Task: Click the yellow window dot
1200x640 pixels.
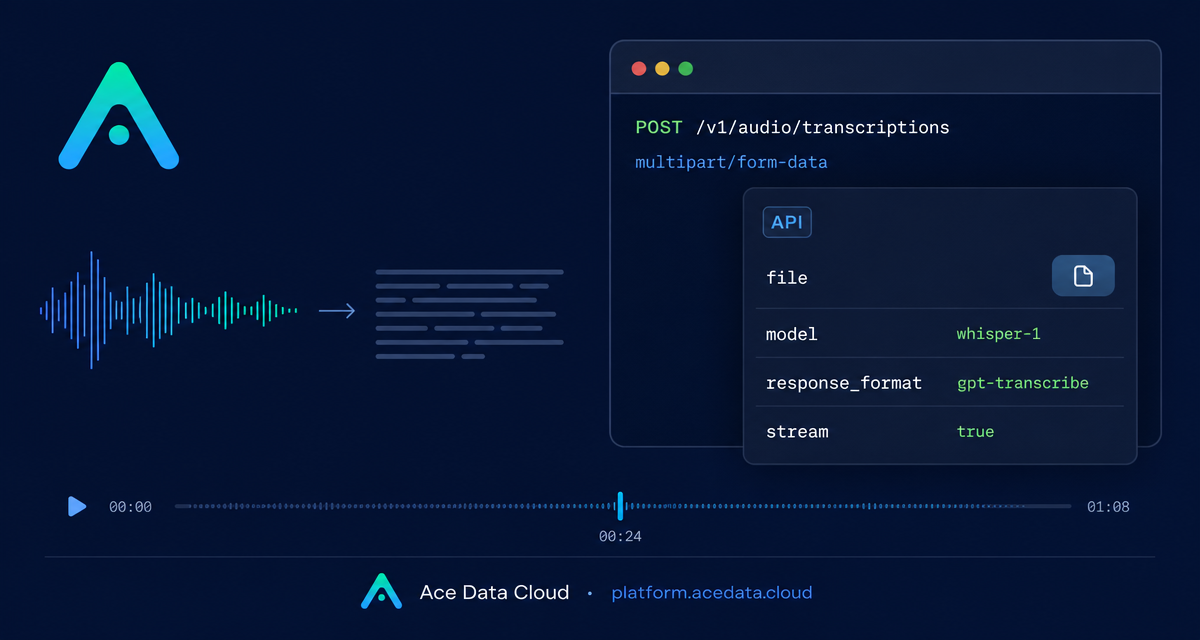Action: pyautogui.click(x=662, y=69)
